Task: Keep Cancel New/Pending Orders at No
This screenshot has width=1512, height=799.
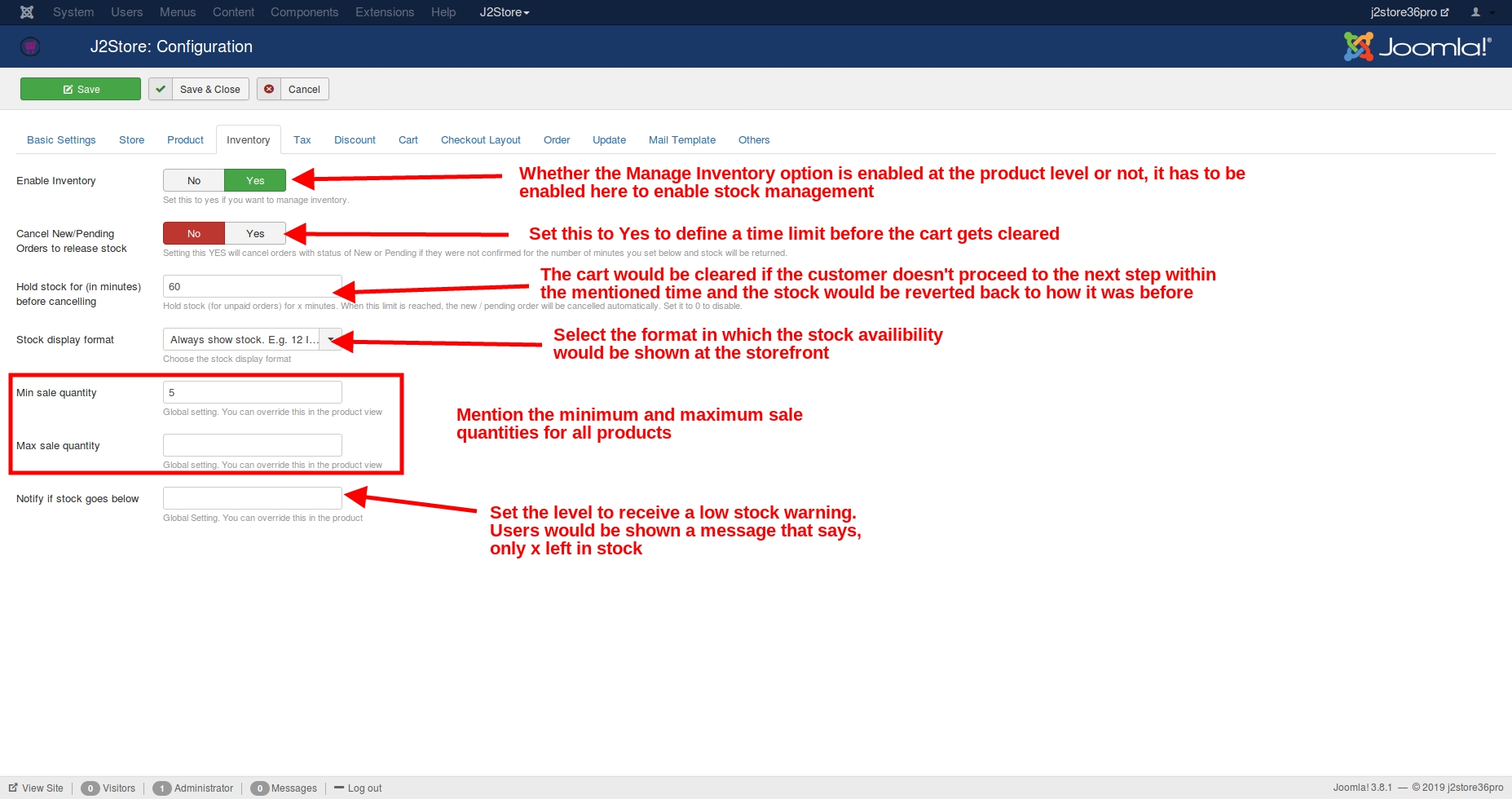Action: (x=194, y=233)
